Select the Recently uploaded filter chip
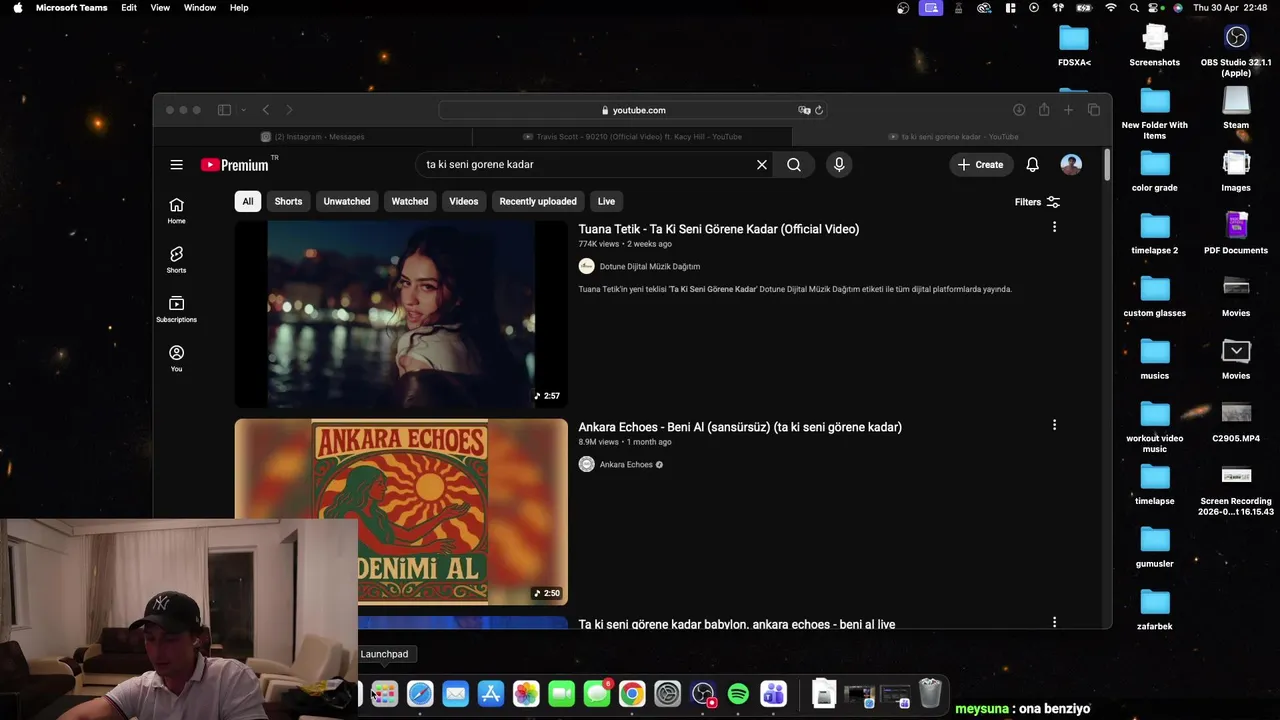1280x720 pixels. pyautogui.click(x=538, y=202)
